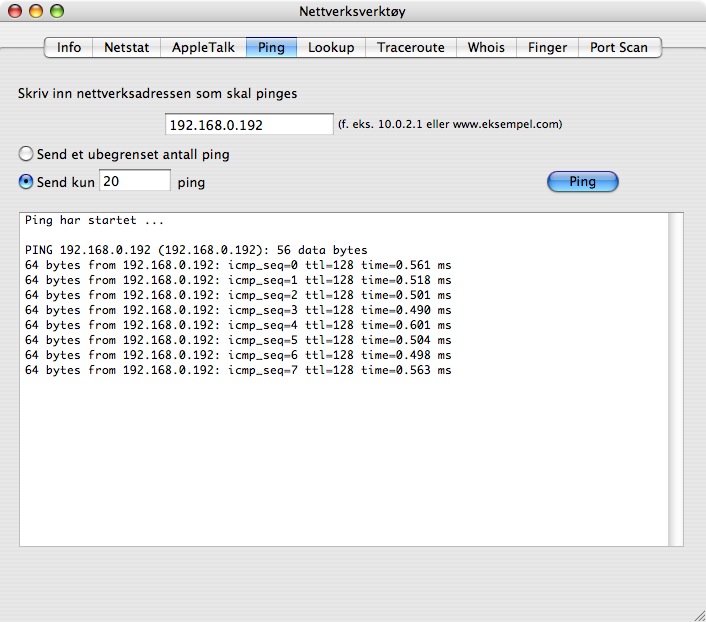Minimize the window with the yellow button
The width and height of the screenshot is (706, 622).
coord(36,11)
